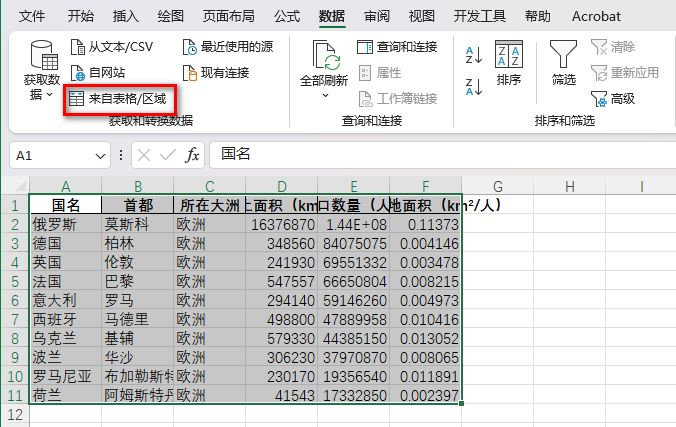The image size is (676, 427).
Task: Select row 12 header
Action: [15, 414]
